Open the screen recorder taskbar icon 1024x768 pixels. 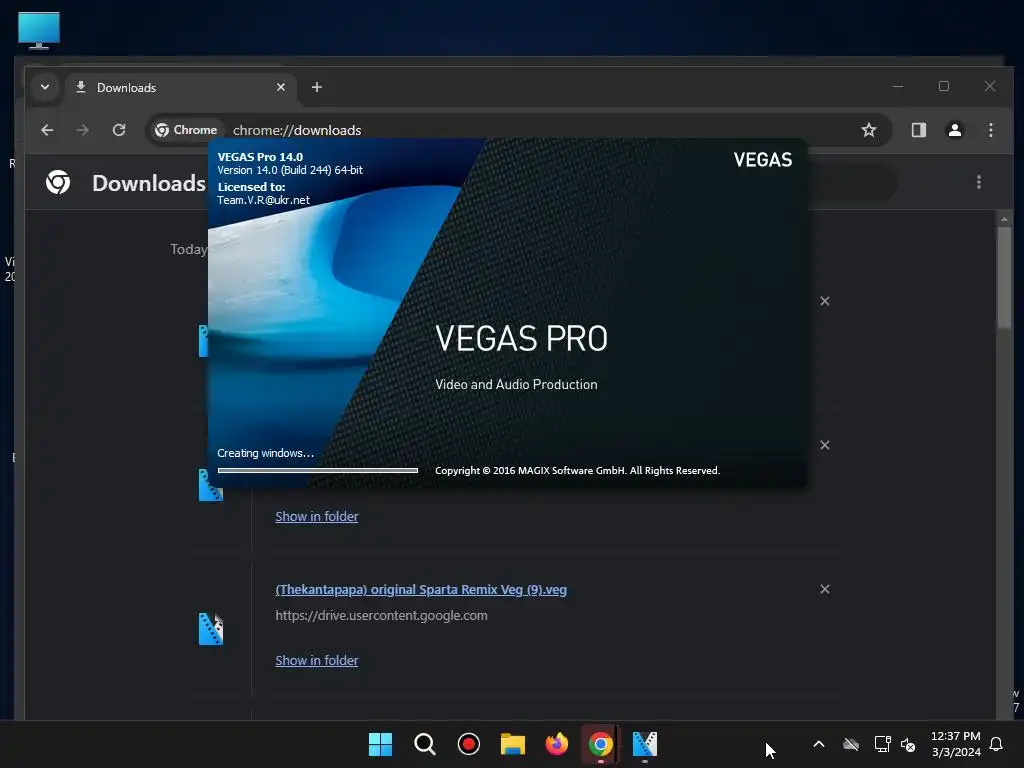pyautogui.click(x=469, y=744)
